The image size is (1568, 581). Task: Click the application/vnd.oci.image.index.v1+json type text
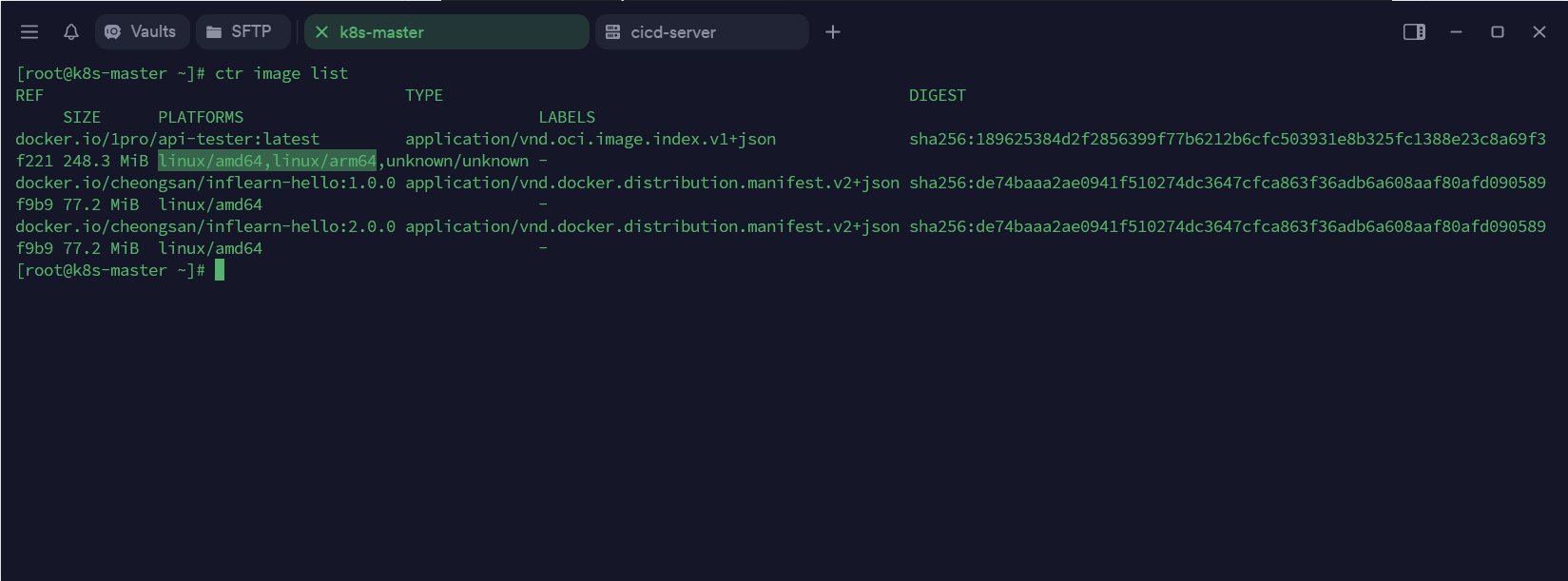[x=590, y=140]
